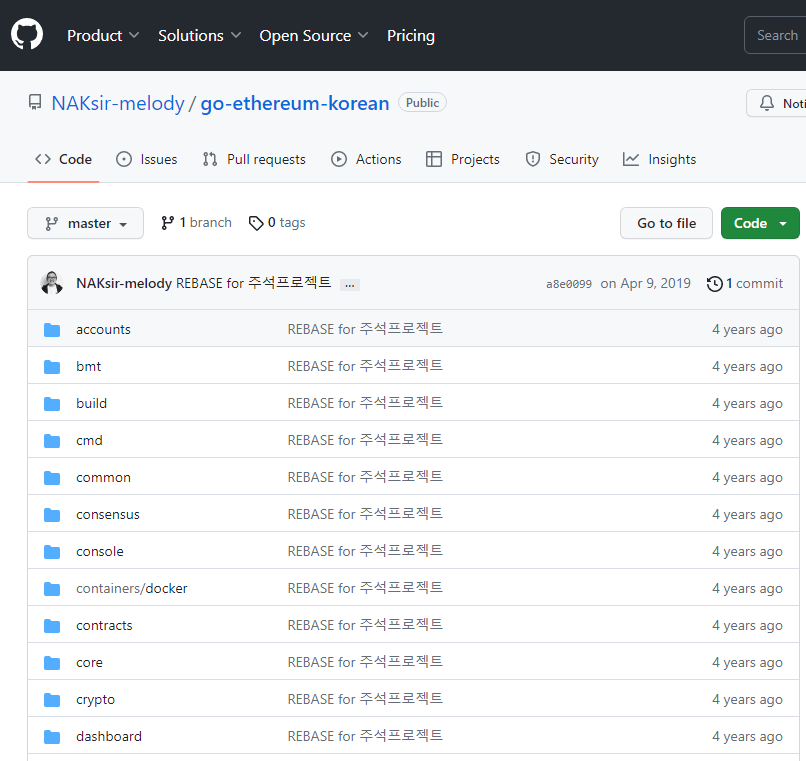The image size is (806, 761).
Task: Click the bmt folder icon
Action: (52, 367)
